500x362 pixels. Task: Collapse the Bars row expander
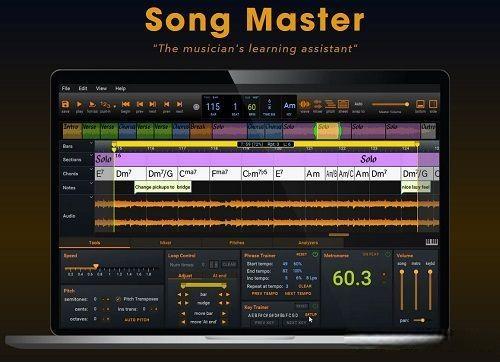tap(91, 143)
